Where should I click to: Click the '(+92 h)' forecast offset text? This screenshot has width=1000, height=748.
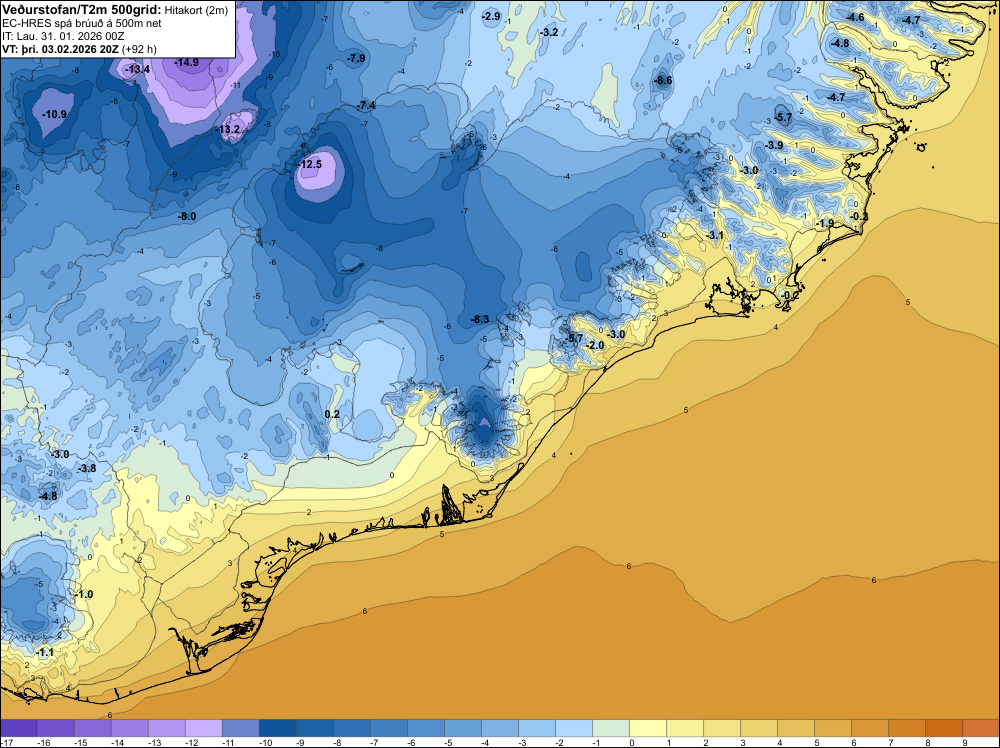coord(139,49)
